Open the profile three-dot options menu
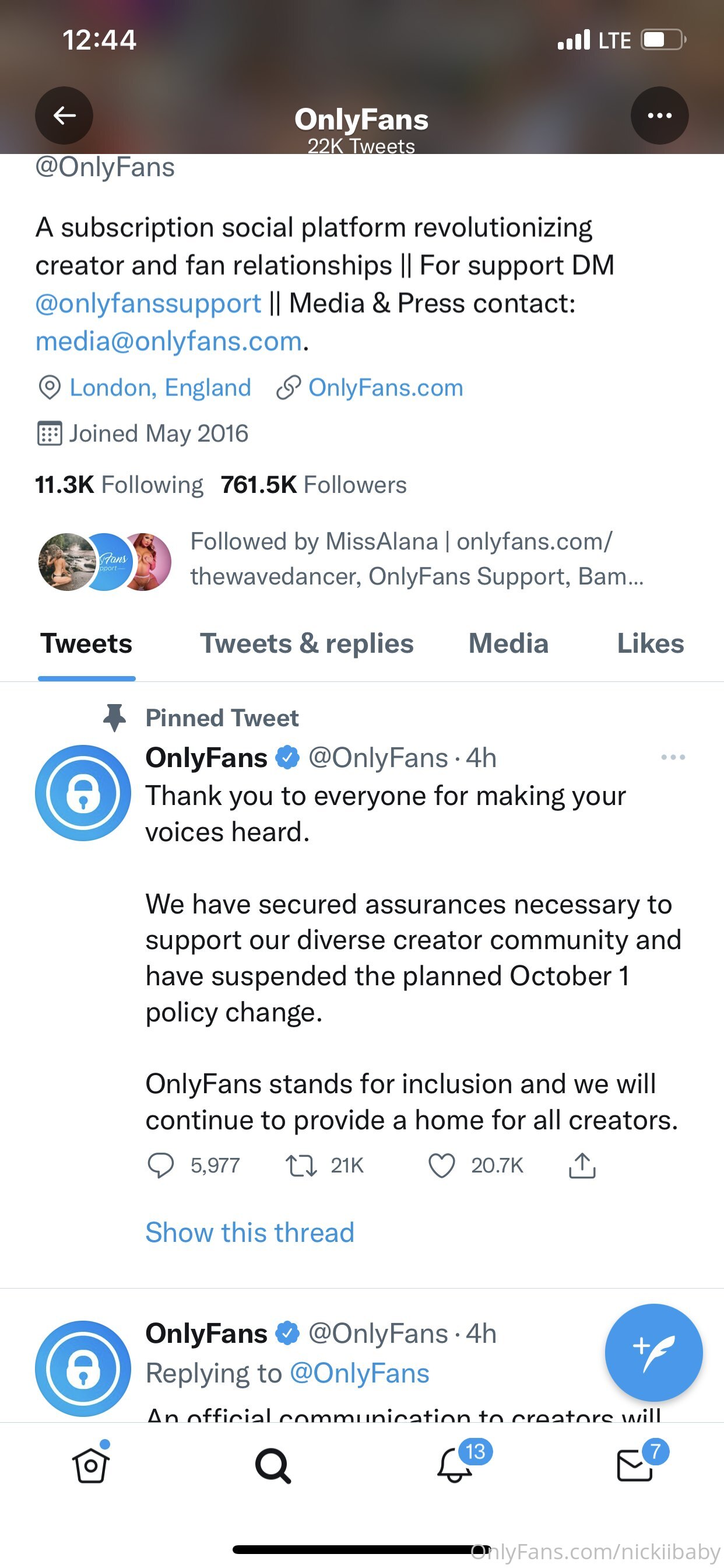 tap(659, 115)
